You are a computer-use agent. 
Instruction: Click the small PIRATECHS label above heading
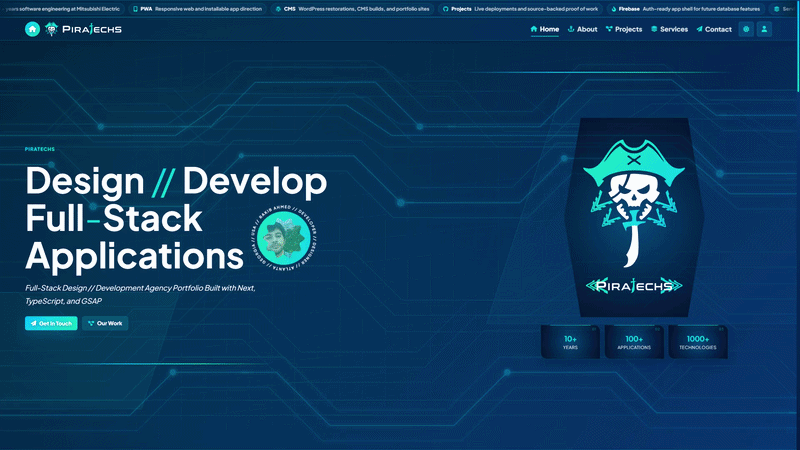[40, 149]
